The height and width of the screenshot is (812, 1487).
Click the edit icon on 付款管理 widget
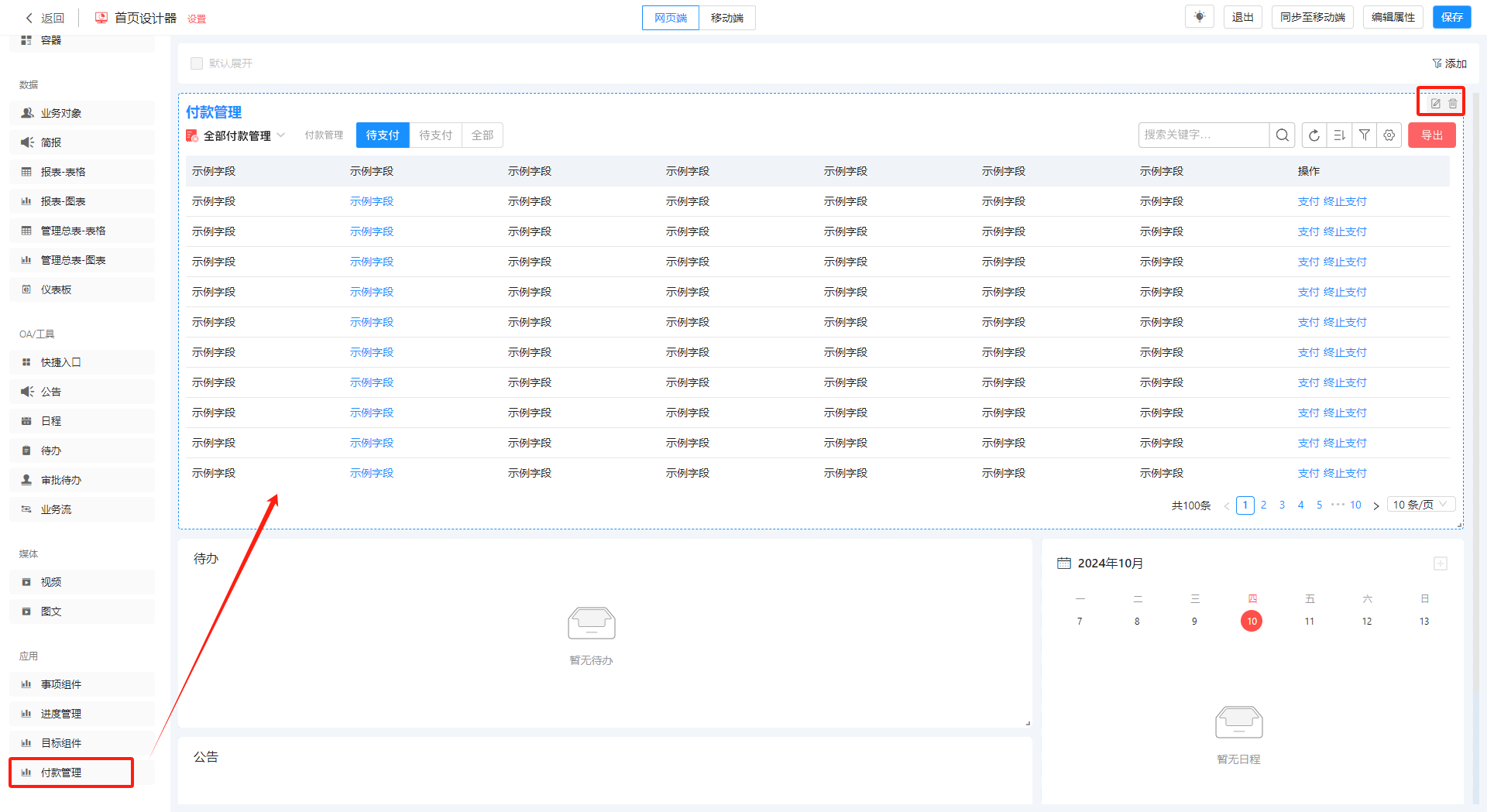(1435, 103)
